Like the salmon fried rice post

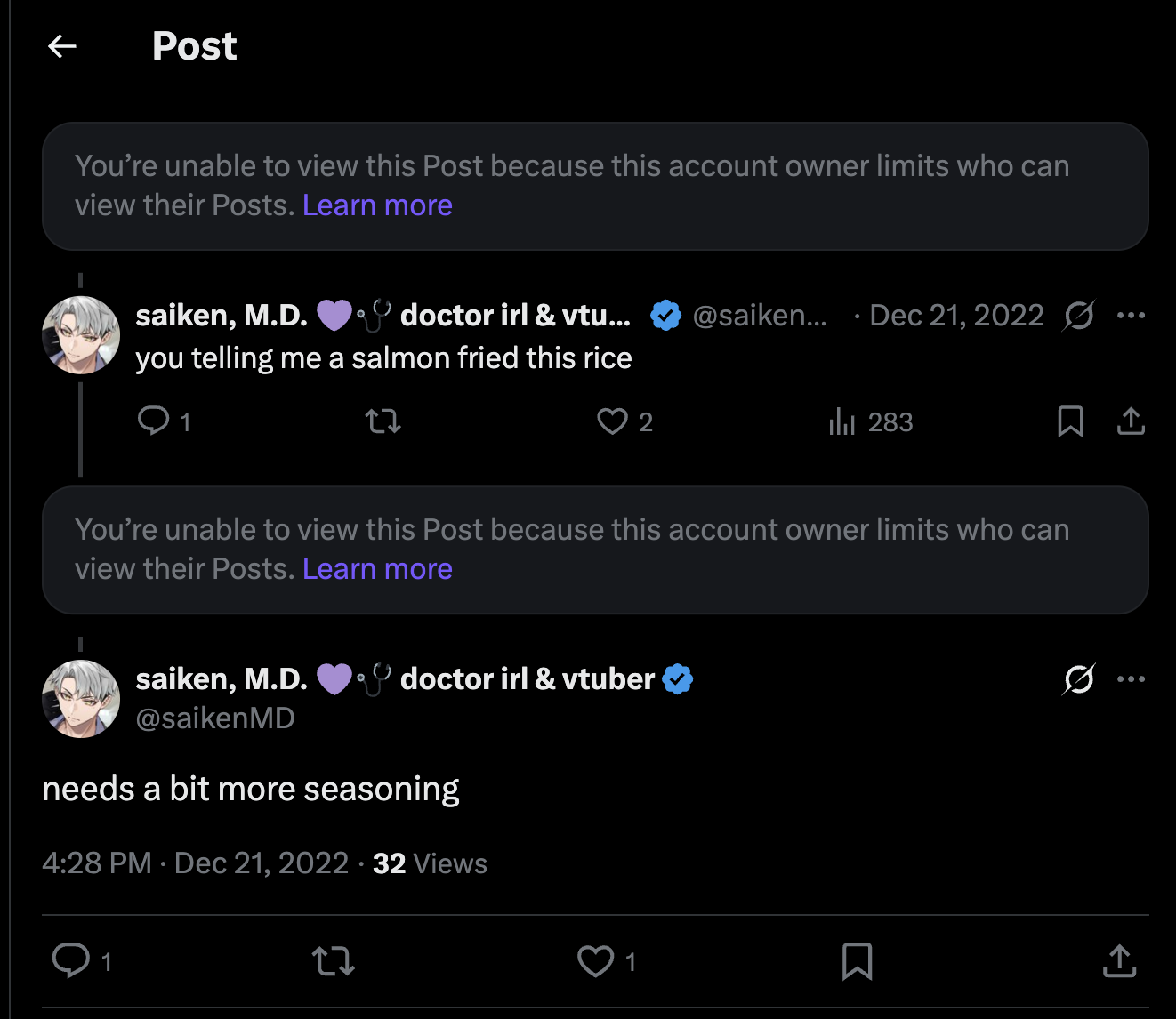pos(612,421)
